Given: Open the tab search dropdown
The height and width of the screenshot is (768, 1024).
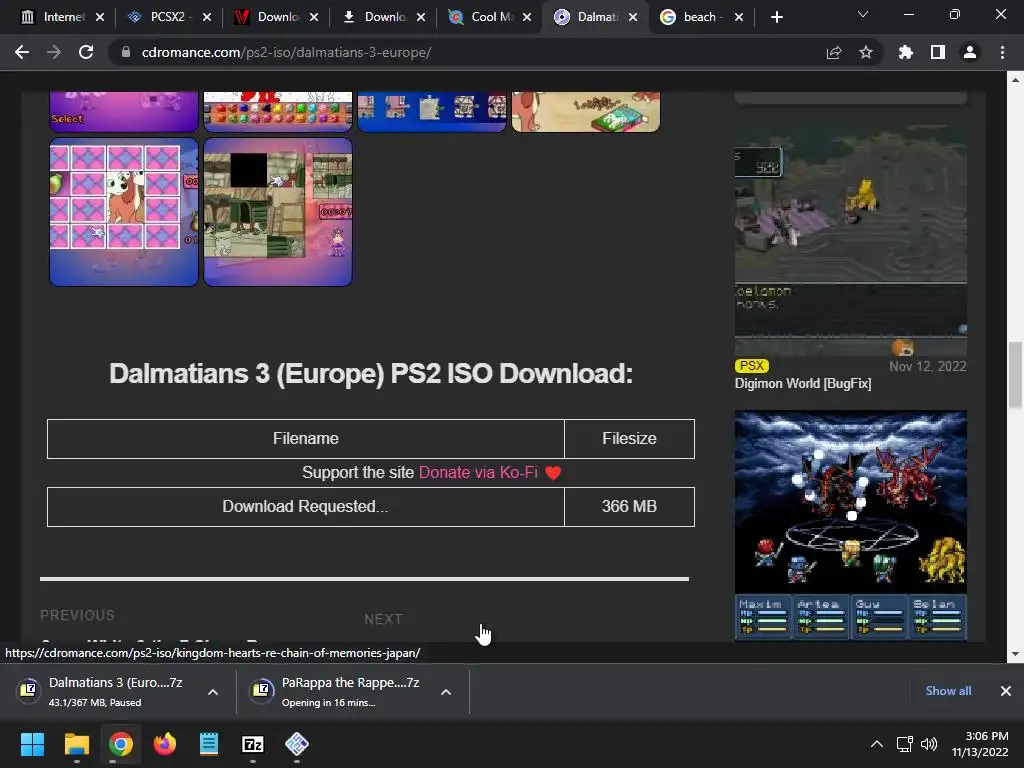Looking at the screenshot, I should (x=863, y=14).
